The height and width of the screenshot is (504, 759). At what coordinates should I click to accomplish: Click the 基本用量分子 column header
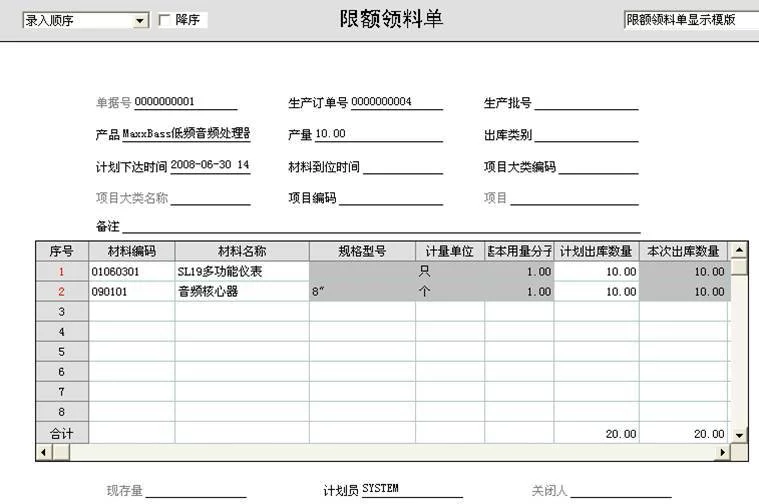tap(519, 251)
